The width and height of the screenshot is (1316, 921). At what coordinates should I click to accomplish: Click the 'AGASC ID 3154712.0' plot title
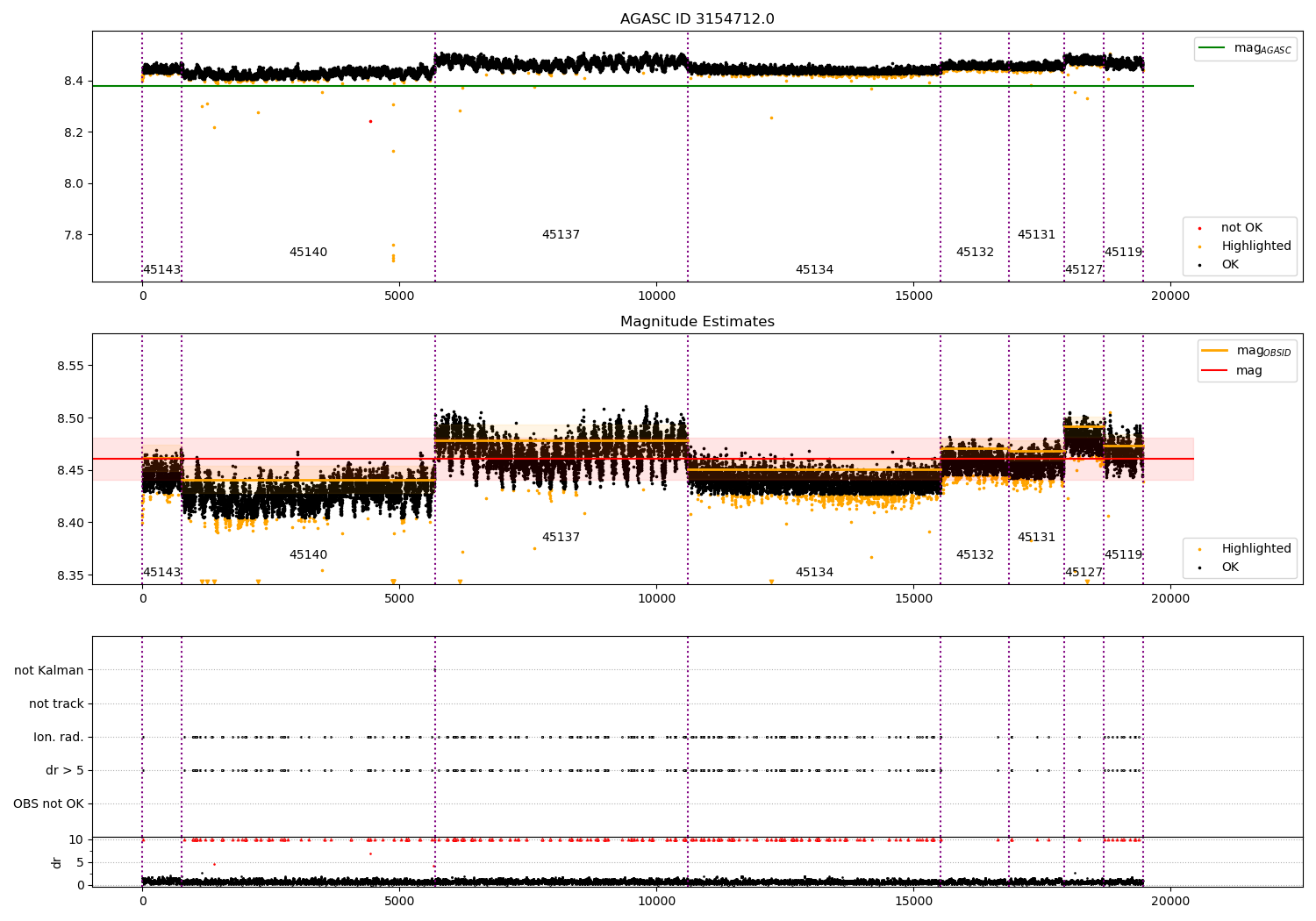tap(697, 19)
